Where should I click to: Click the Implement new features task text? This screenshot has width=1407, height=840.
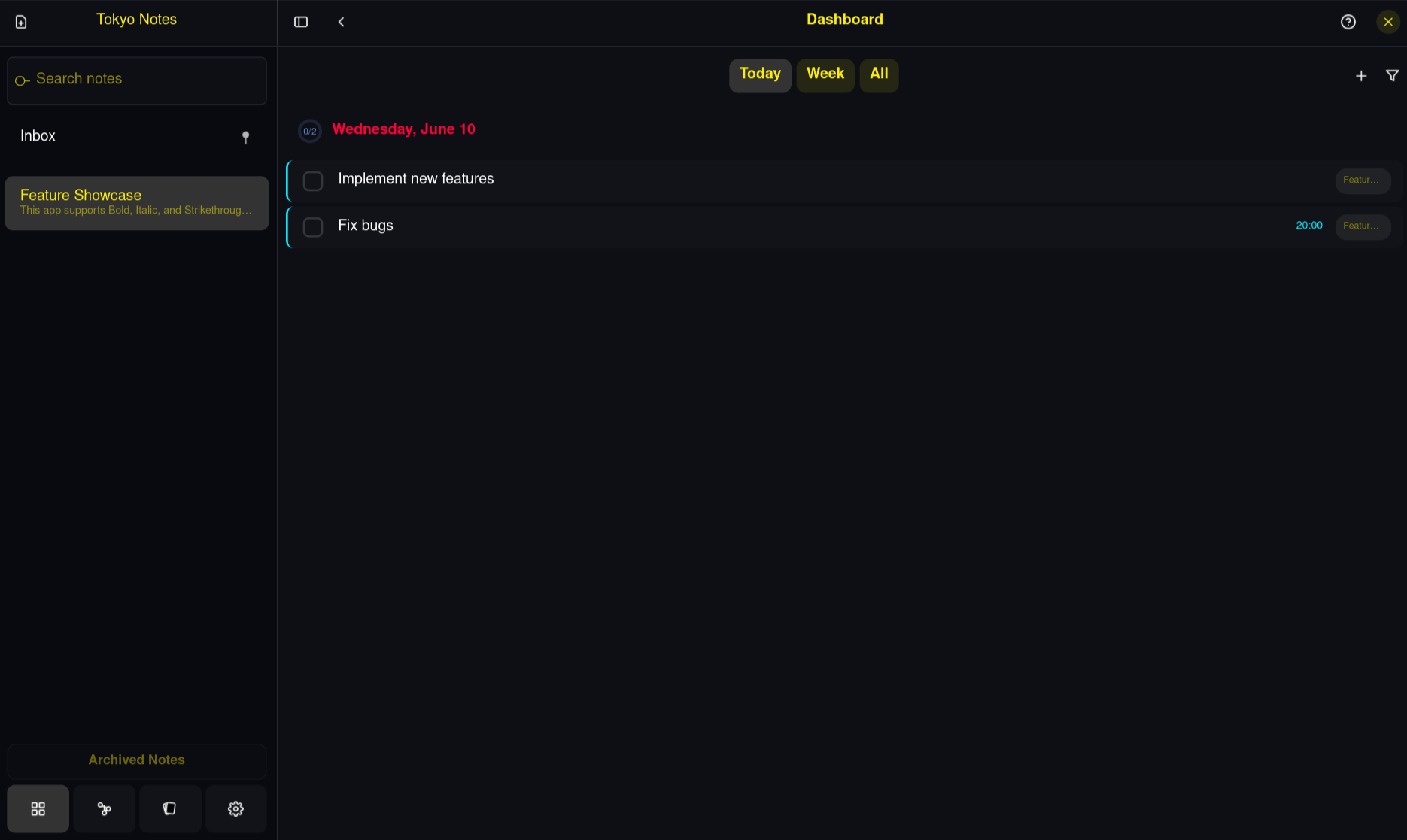416,179
